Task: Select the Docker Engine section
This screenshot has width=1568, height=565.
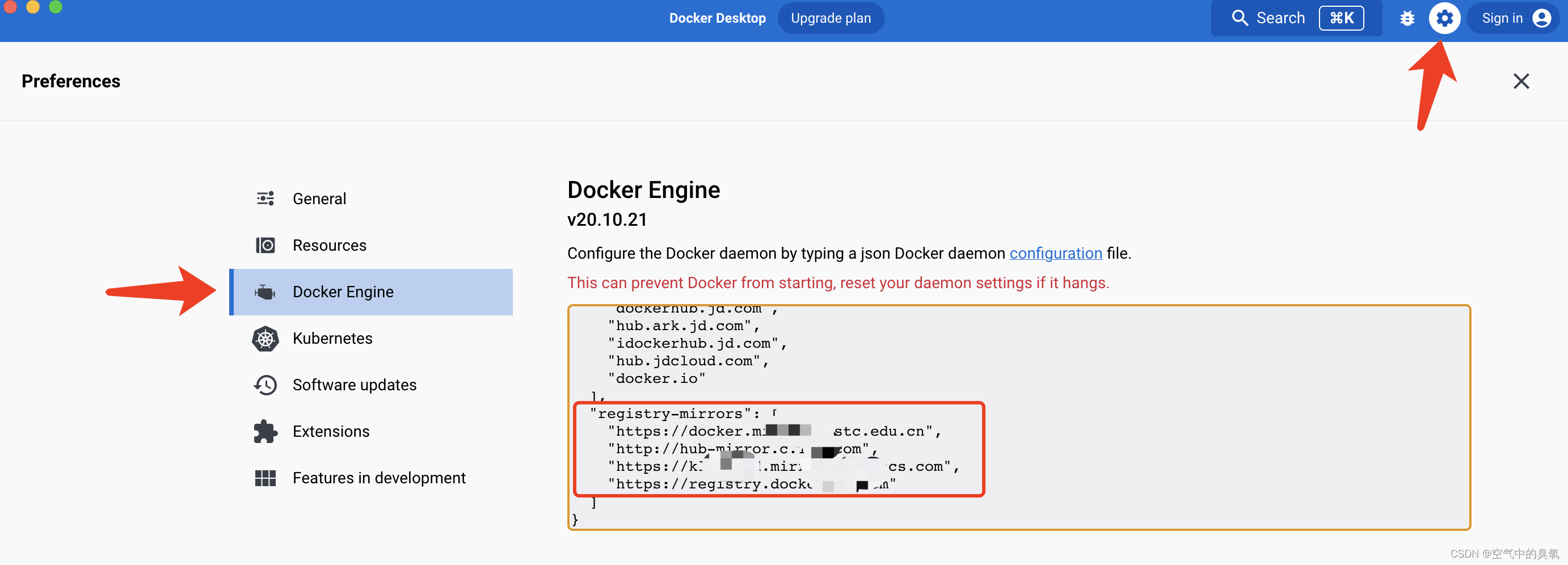Action: [372, 292]
